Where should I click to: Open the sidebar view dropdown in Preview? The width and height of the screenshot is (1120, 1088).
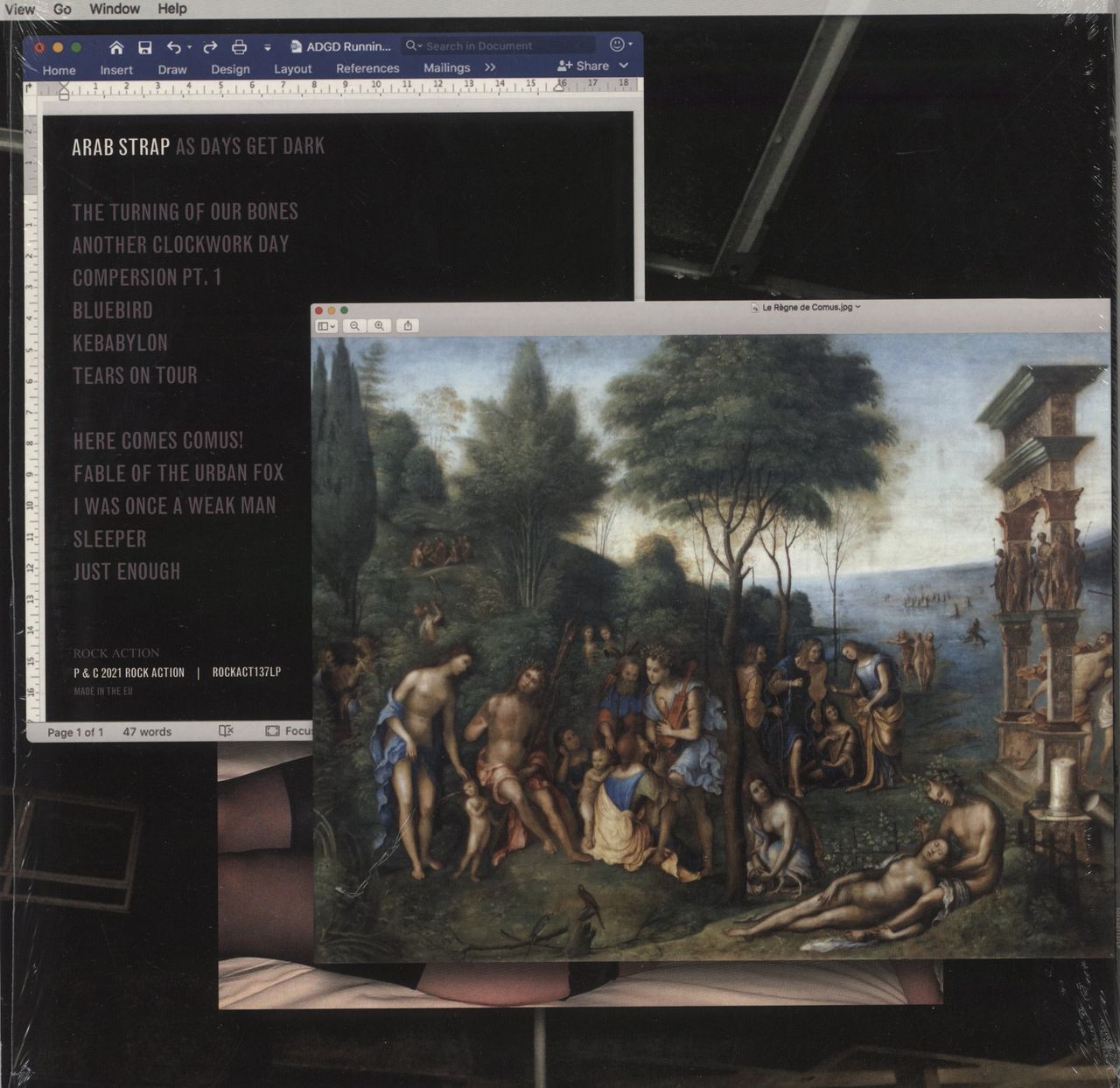click(x=326, y=326)
